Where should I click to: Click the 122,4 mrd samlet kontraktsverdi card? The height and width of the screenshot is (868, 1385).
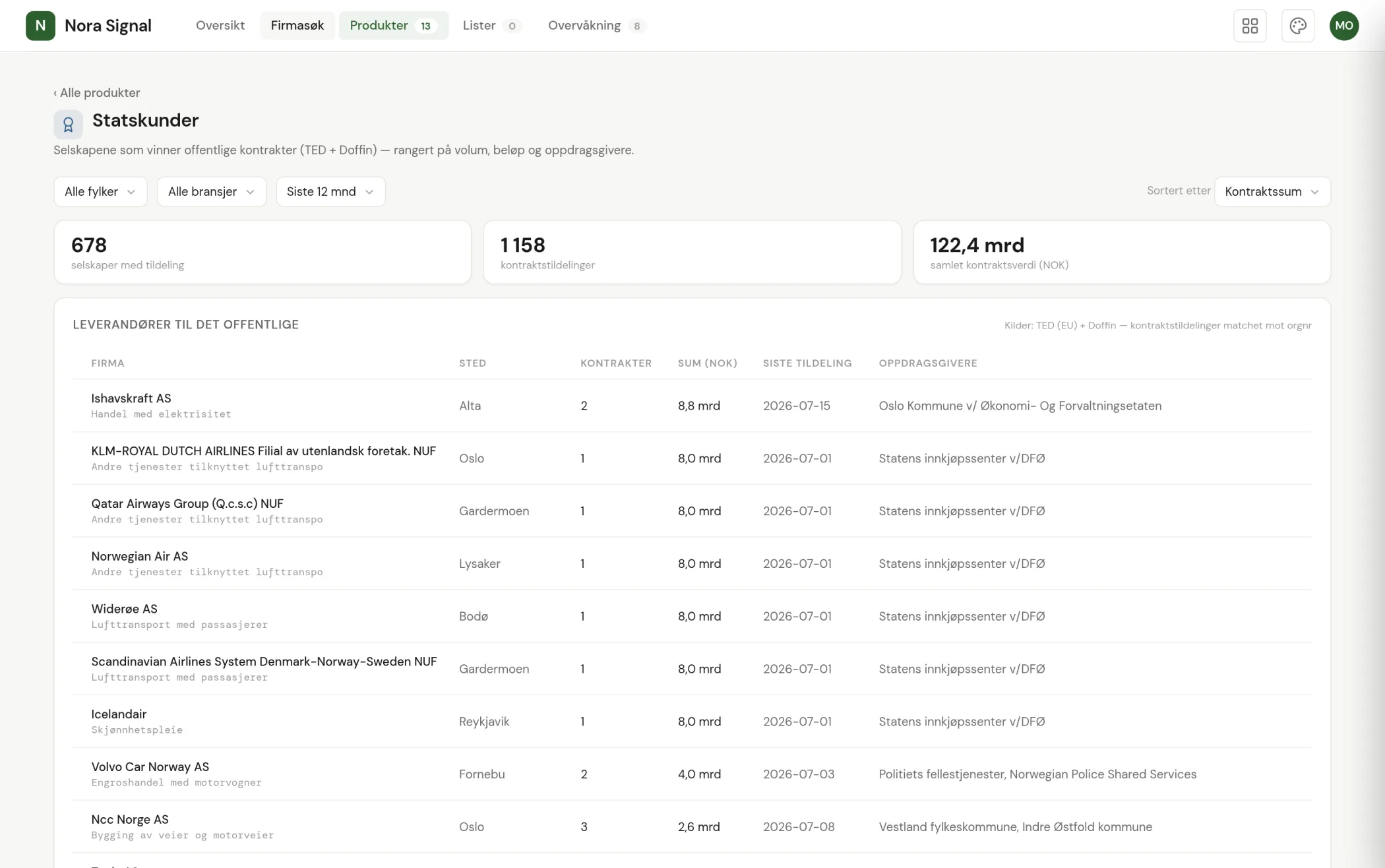1122,252
